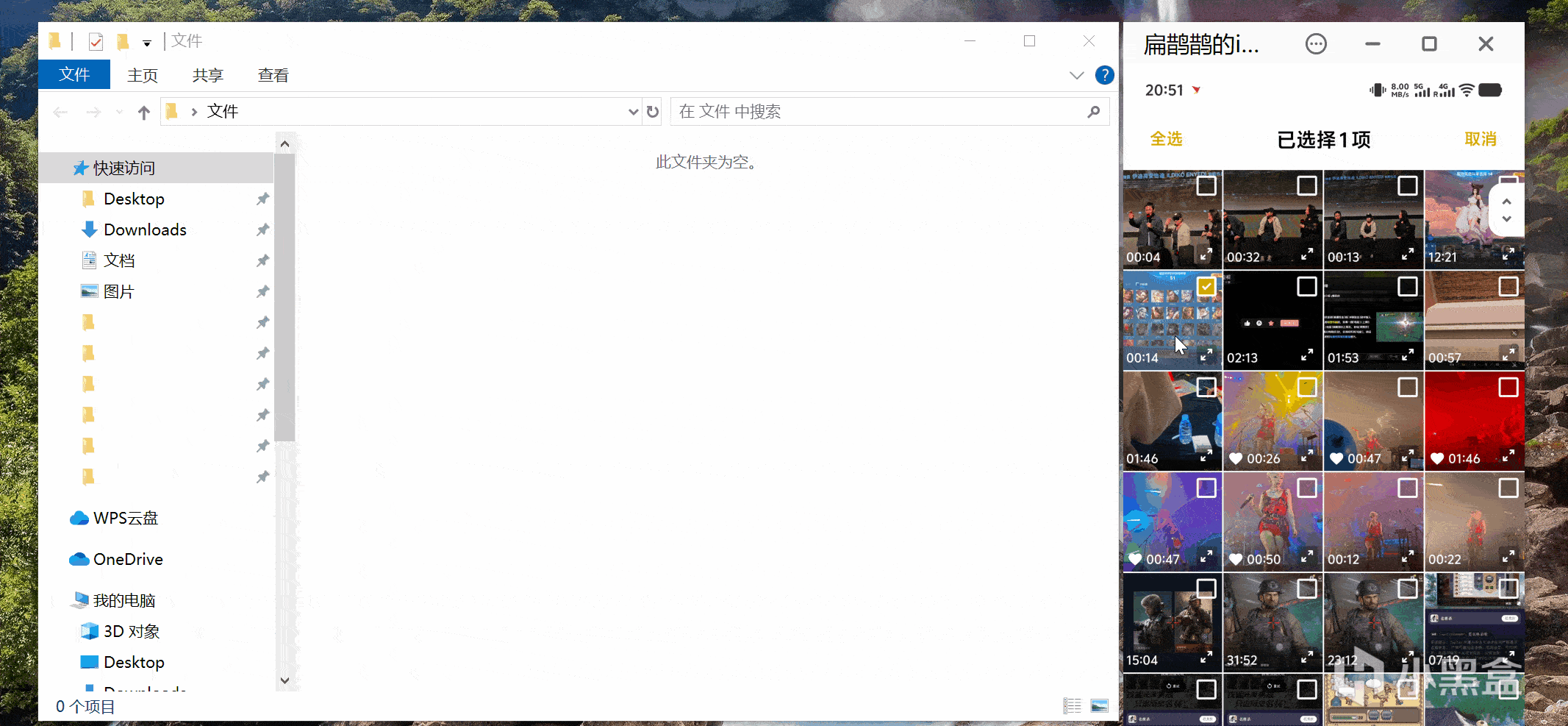Click the 已选择1项 selection title

[1323, 140]
